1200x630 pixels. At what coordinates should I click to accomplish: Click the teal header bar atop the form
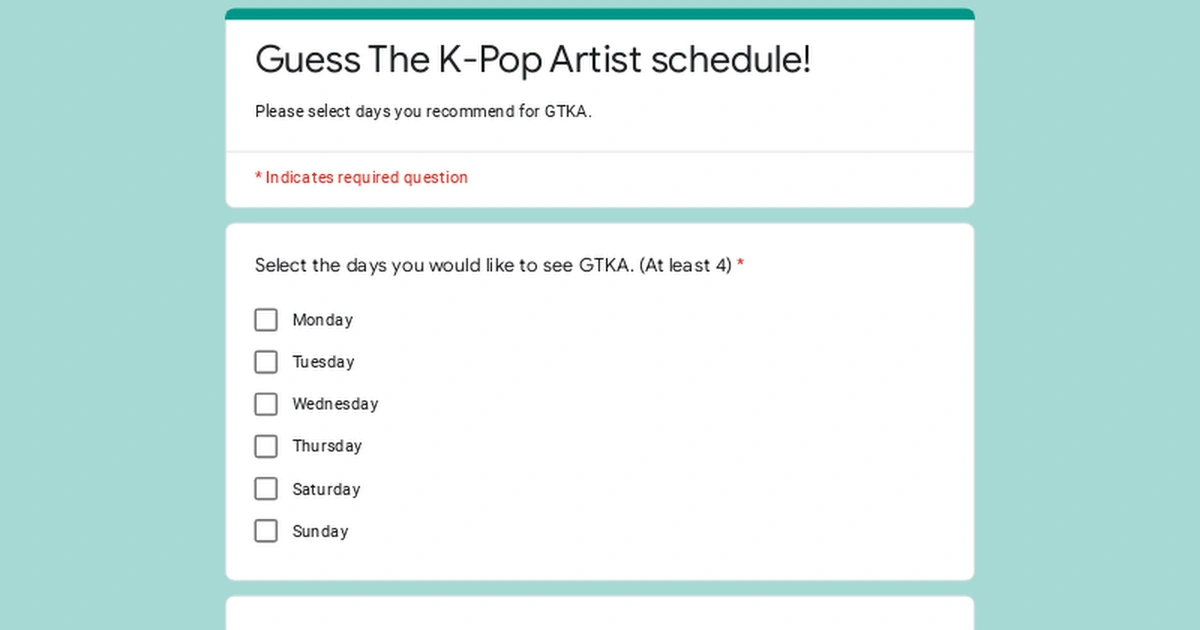tap(600, 14)
